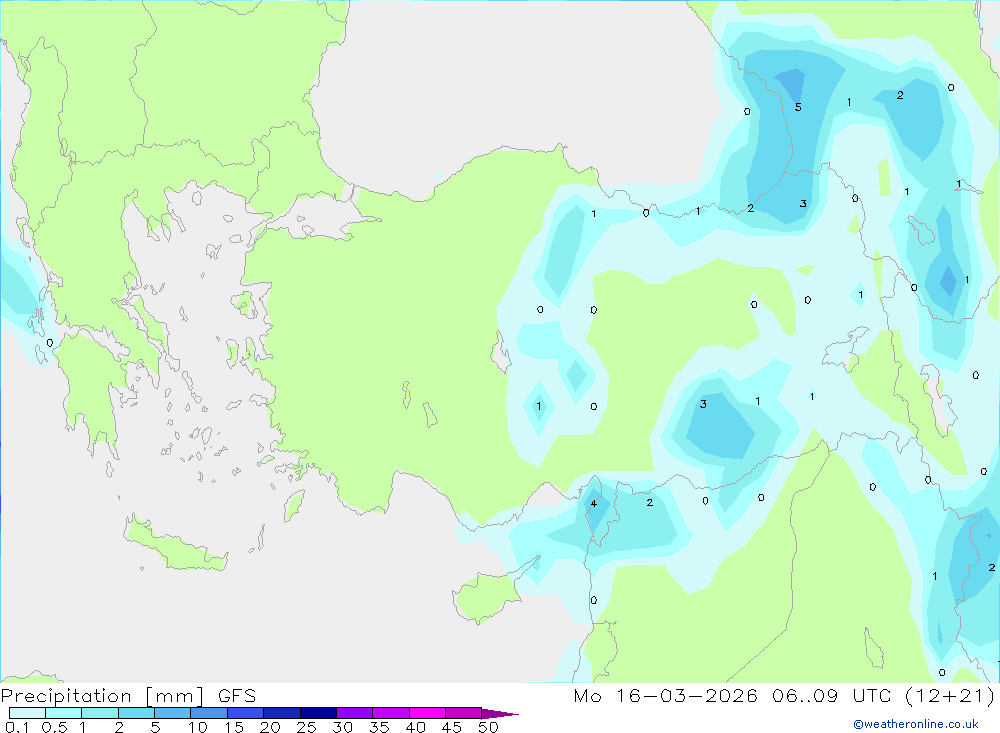Click the 'Precipitation [mm]' title text

point(102,696)
